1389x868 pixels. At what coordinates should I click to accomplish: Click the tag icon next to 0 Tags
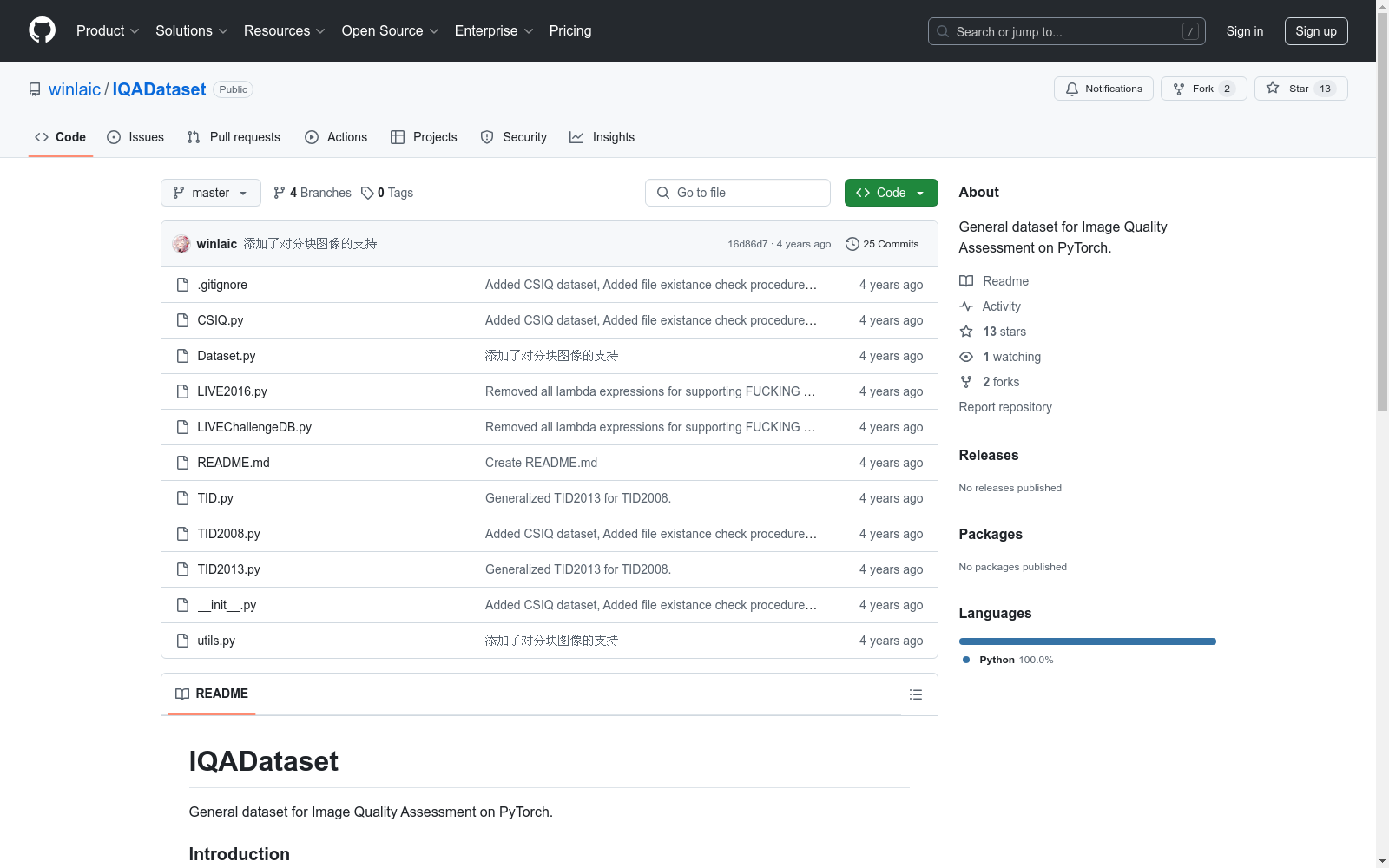click(367, 193)
